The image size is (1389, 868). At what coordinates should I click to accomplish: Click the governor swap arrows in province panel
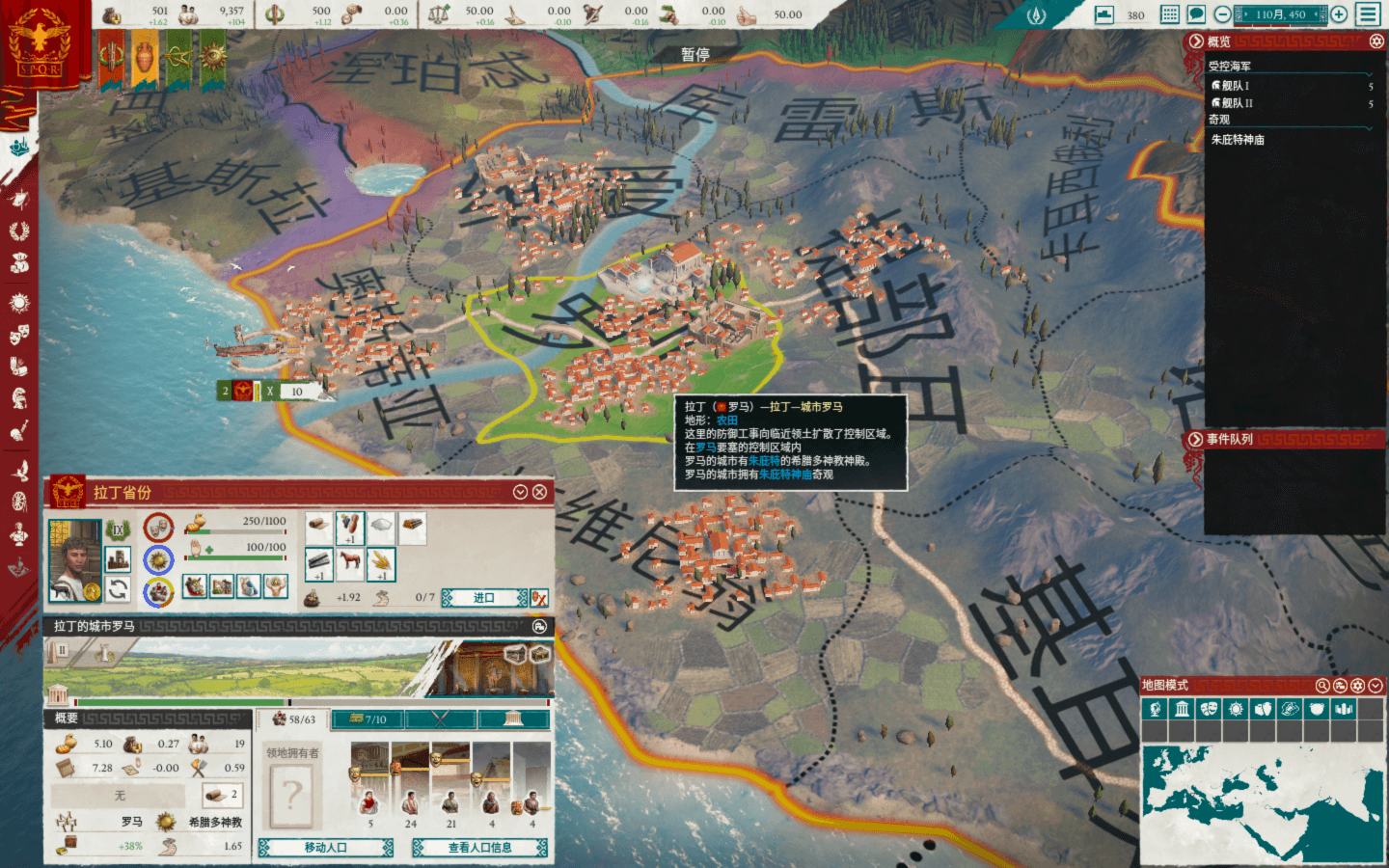click(120, 590)
